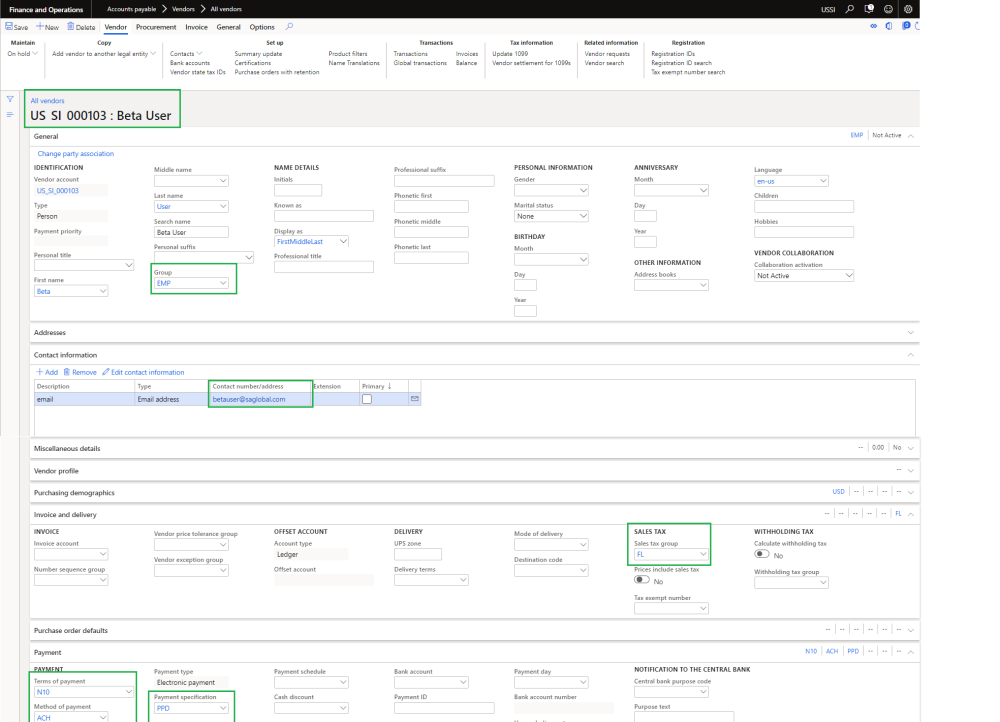Viewport: 1000px width, 722px height.
Task: Toggle Prices include sales tax switch
Action: (642, 580)
